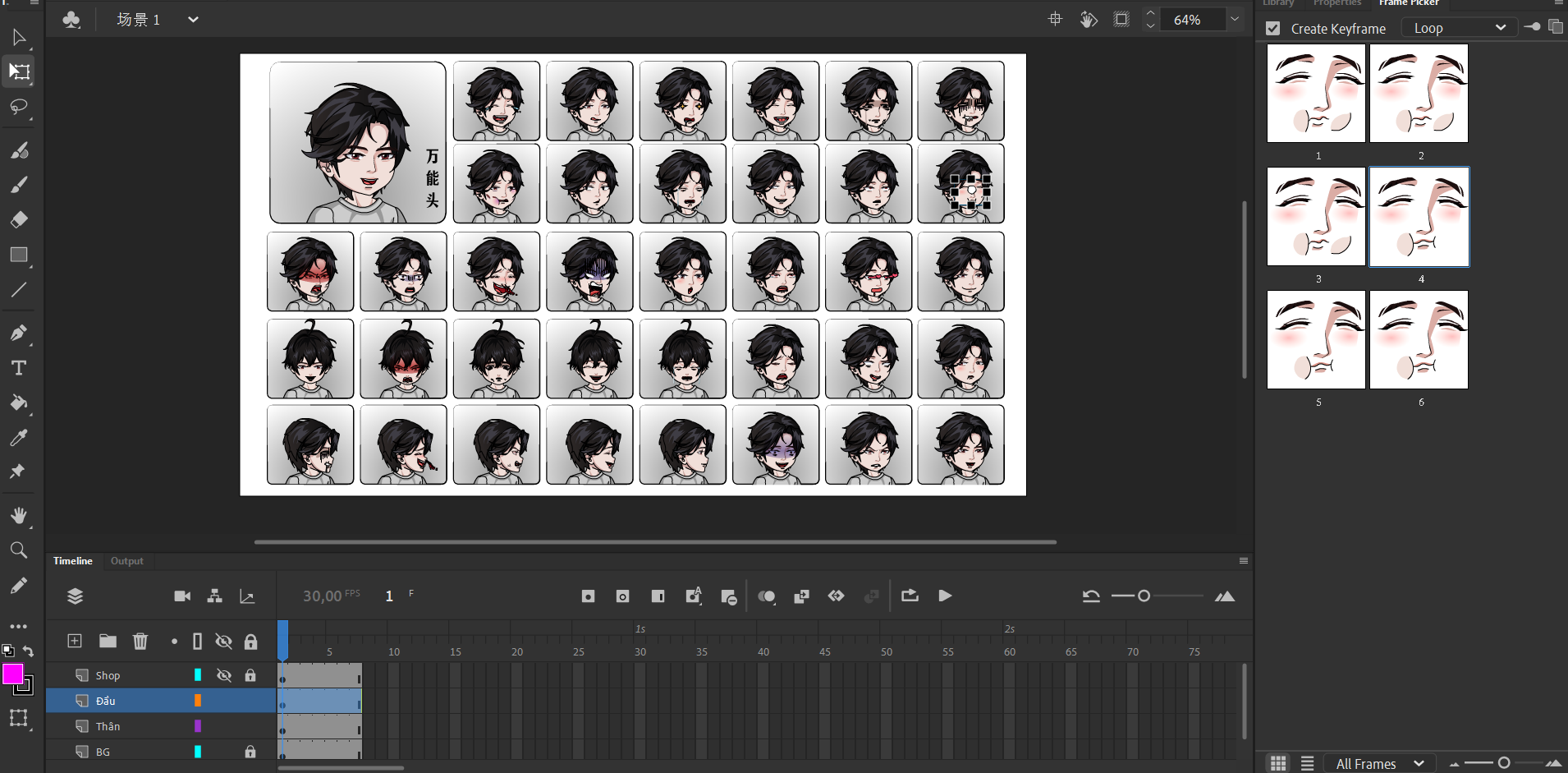
Task: Activate the Paint Bucket tool
Action: point(19,403)
